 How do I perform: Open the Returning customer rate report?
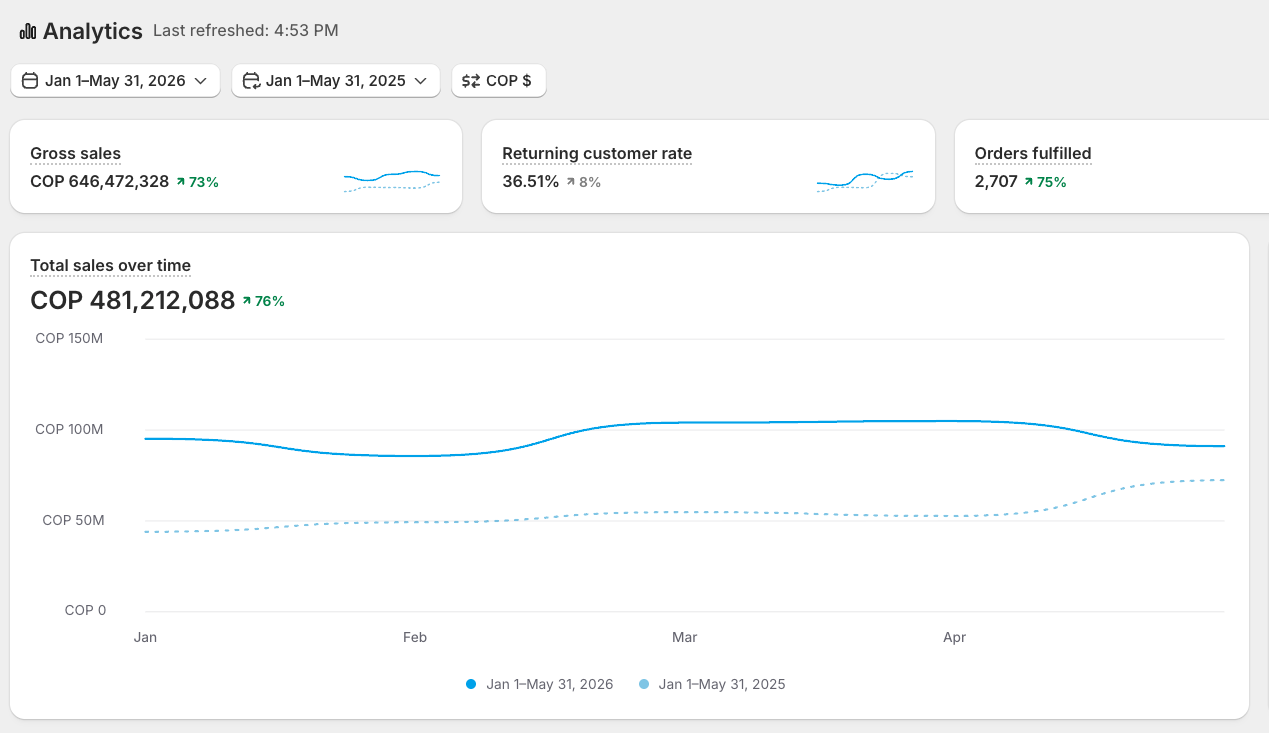(597, 154)
